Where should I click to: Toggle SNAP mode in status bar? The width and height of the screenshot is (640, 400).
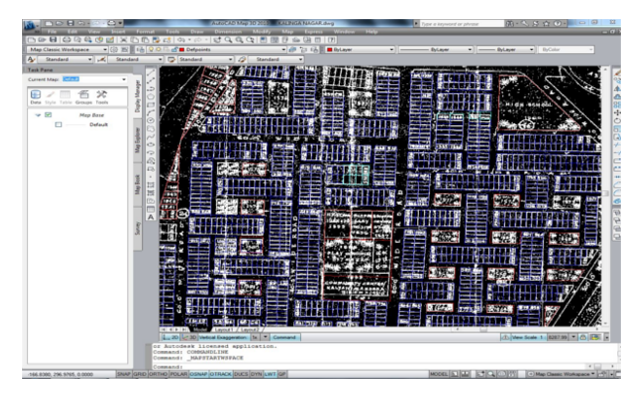click(x=124, y=374)
